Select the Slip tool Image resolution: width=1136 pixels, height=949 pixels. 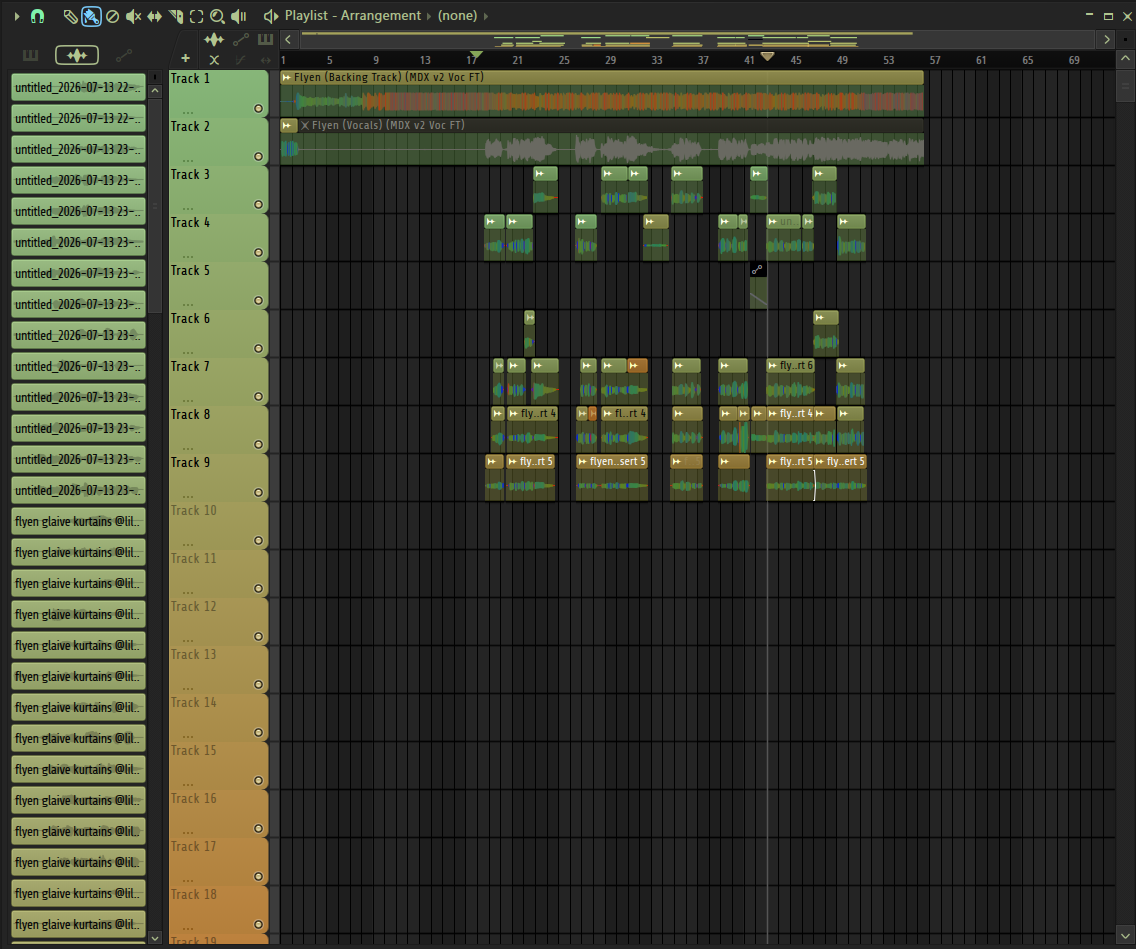pyautogui.click(x=154, y=16)
